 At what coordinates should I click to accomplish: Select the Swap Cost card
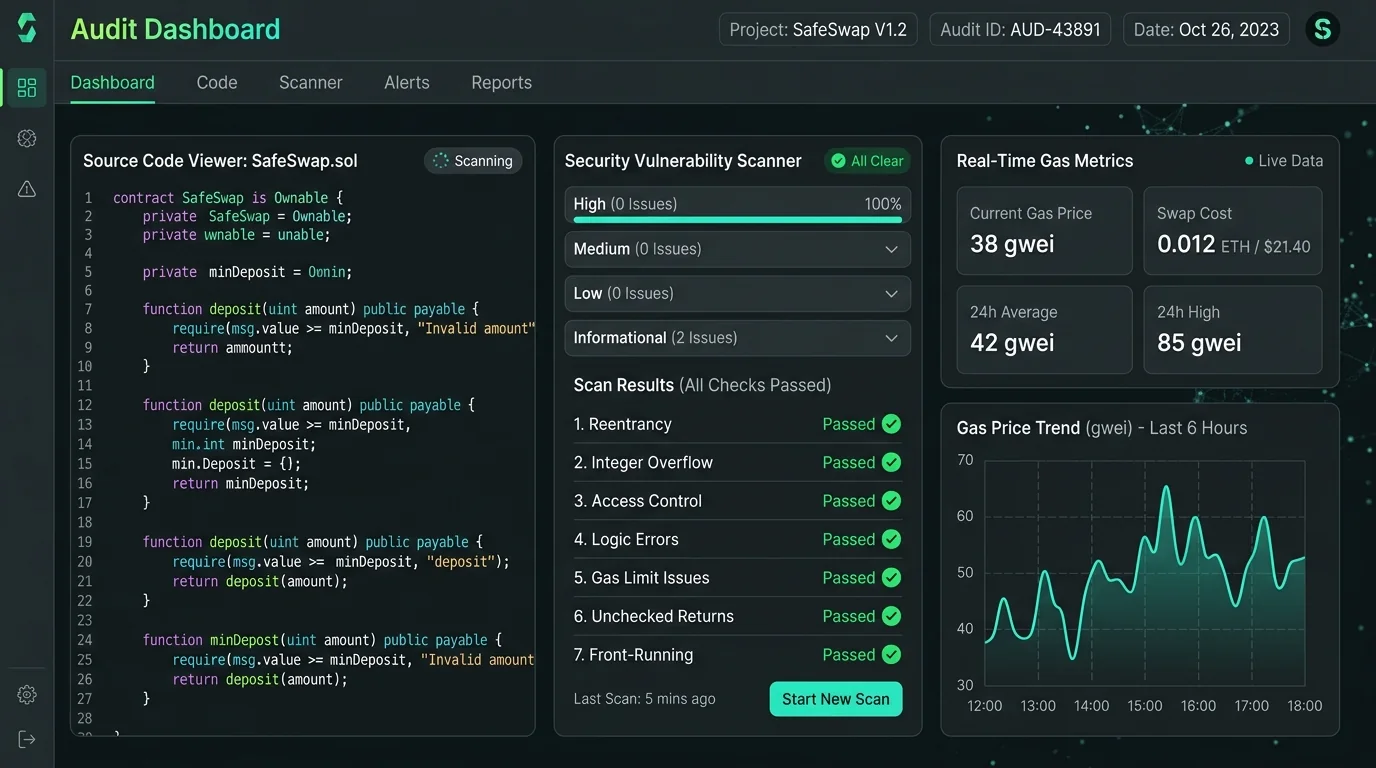click(1233, 231)
